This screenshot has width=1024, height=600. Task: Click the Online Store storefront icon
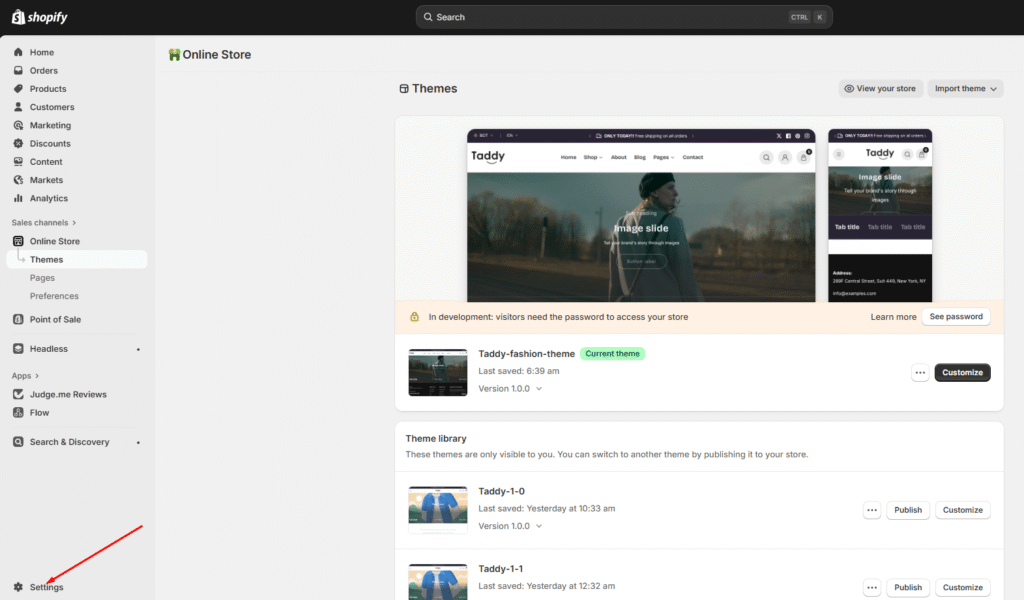coord(18,241)
